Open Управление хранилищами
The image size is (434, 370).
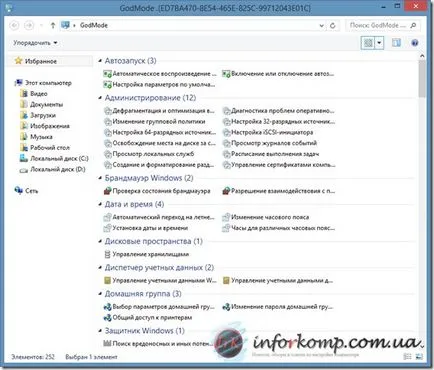[147, 254]
